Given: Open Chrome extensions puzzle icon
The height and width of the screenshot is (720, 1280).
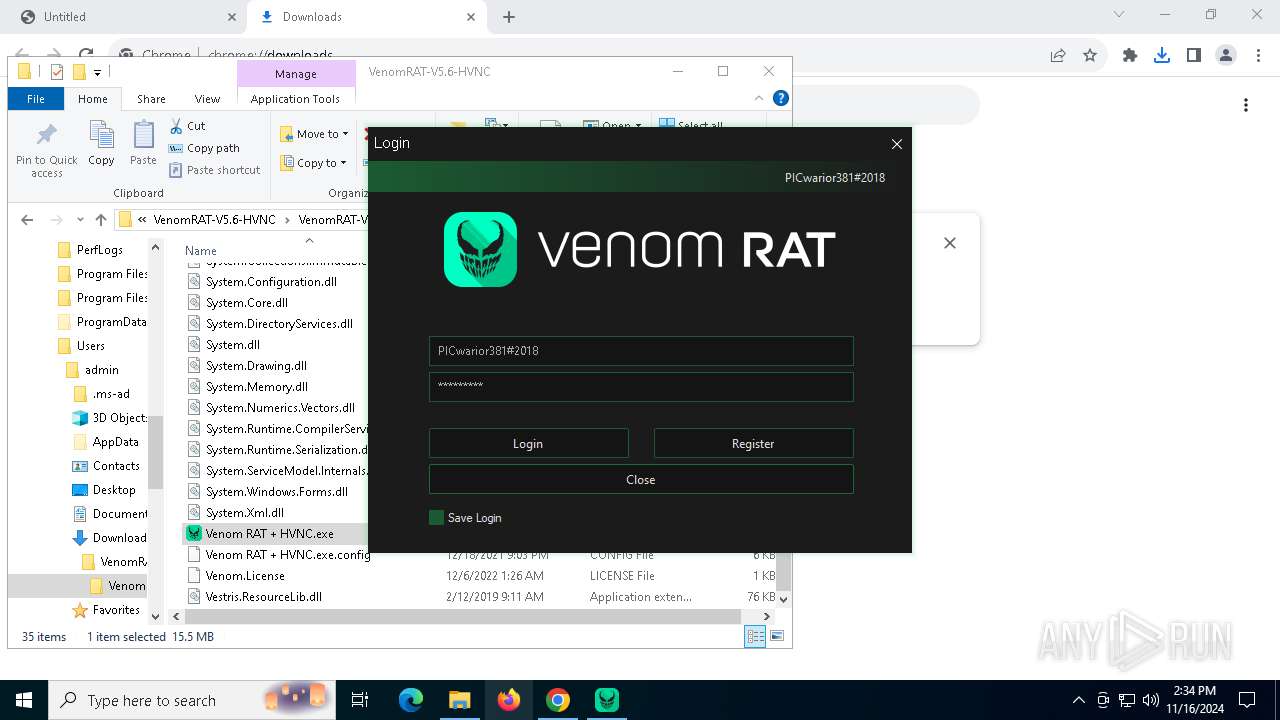Looking at the screenshot, I should tap(1130, 56).
